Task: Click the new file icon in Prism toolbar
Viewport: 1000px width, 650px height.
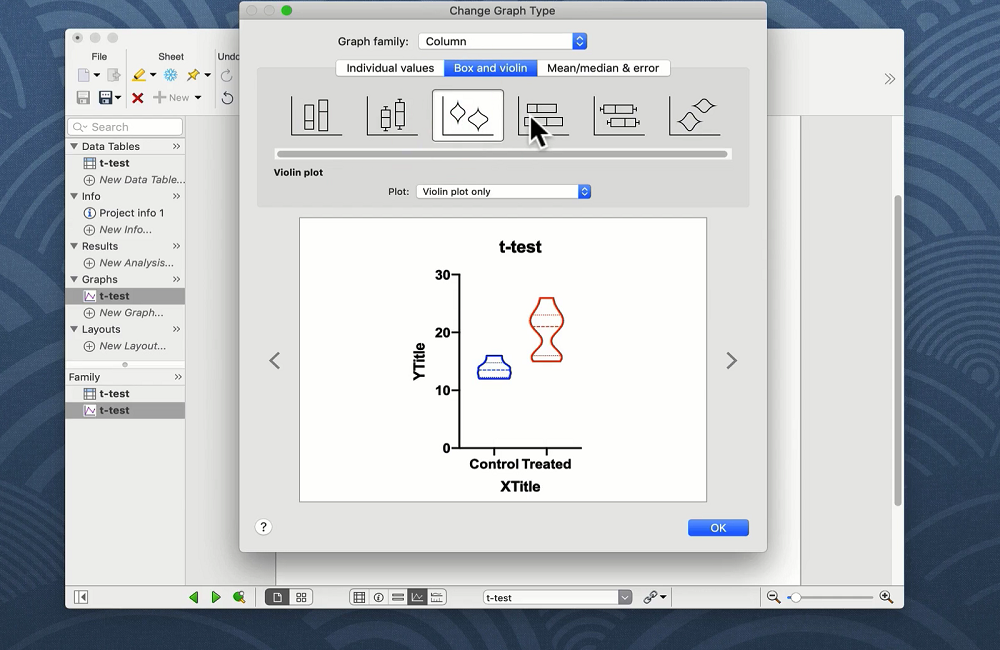Action: [84, 75]
